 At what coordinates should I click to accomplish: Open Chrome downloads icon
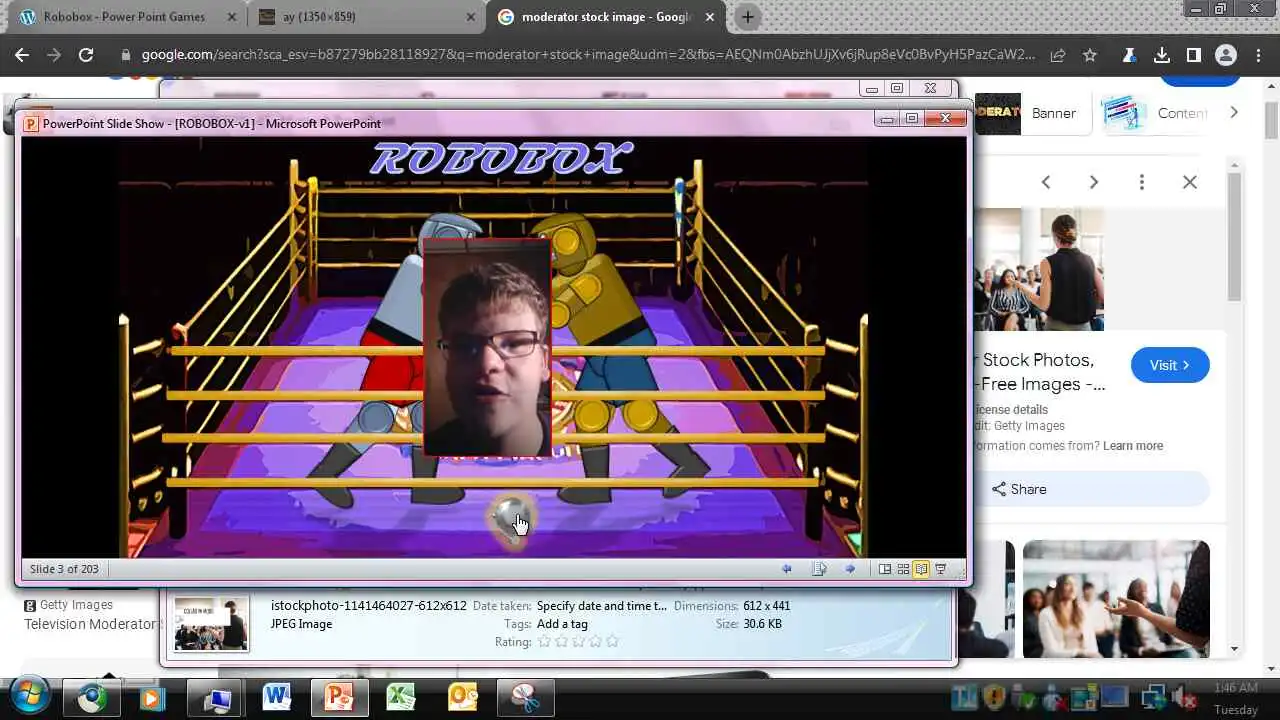[x=1162, y=55]
